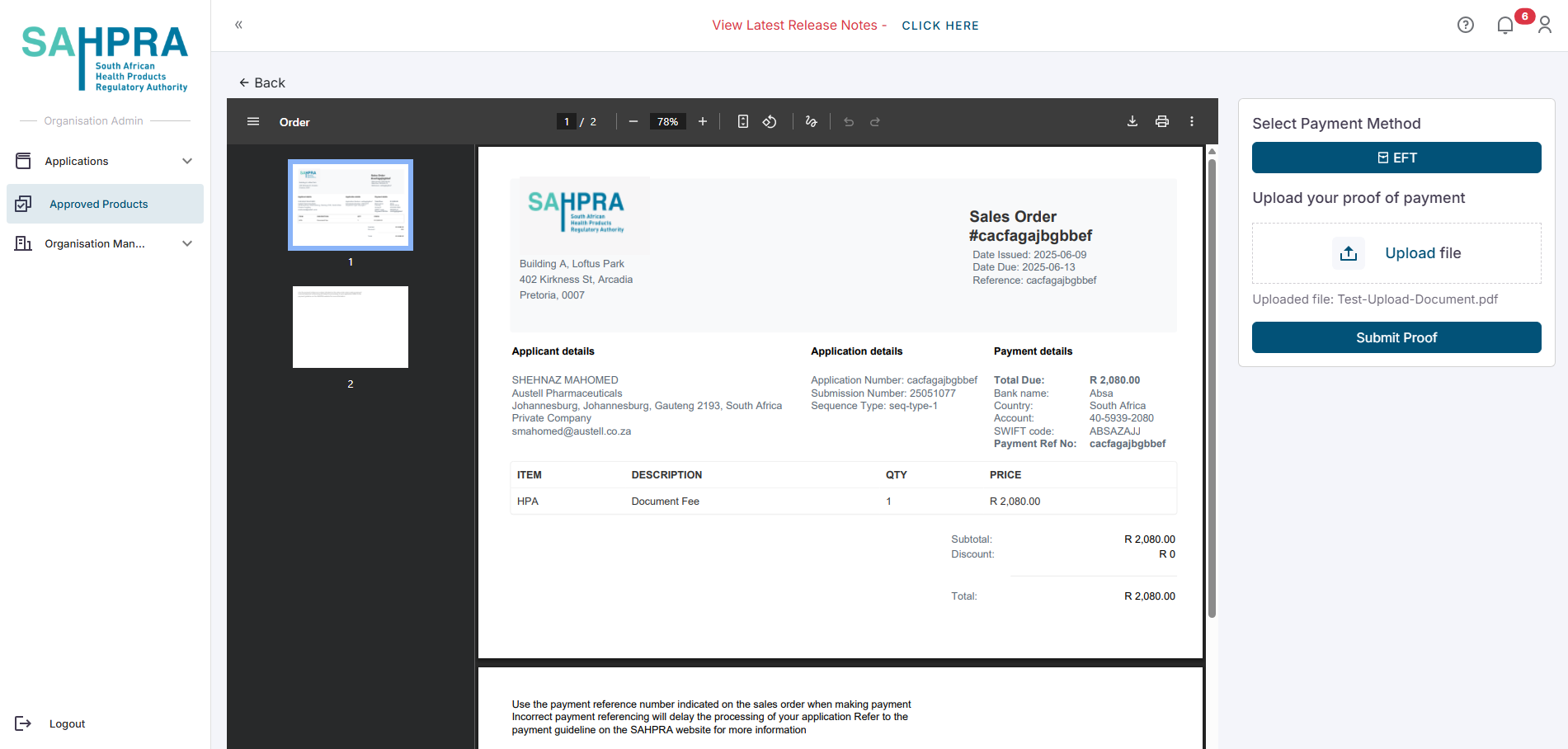Click the ABSAZAJJ SWIFT code value
The width and height of the screenshot is (1568, 749).
coord(1115,431)
